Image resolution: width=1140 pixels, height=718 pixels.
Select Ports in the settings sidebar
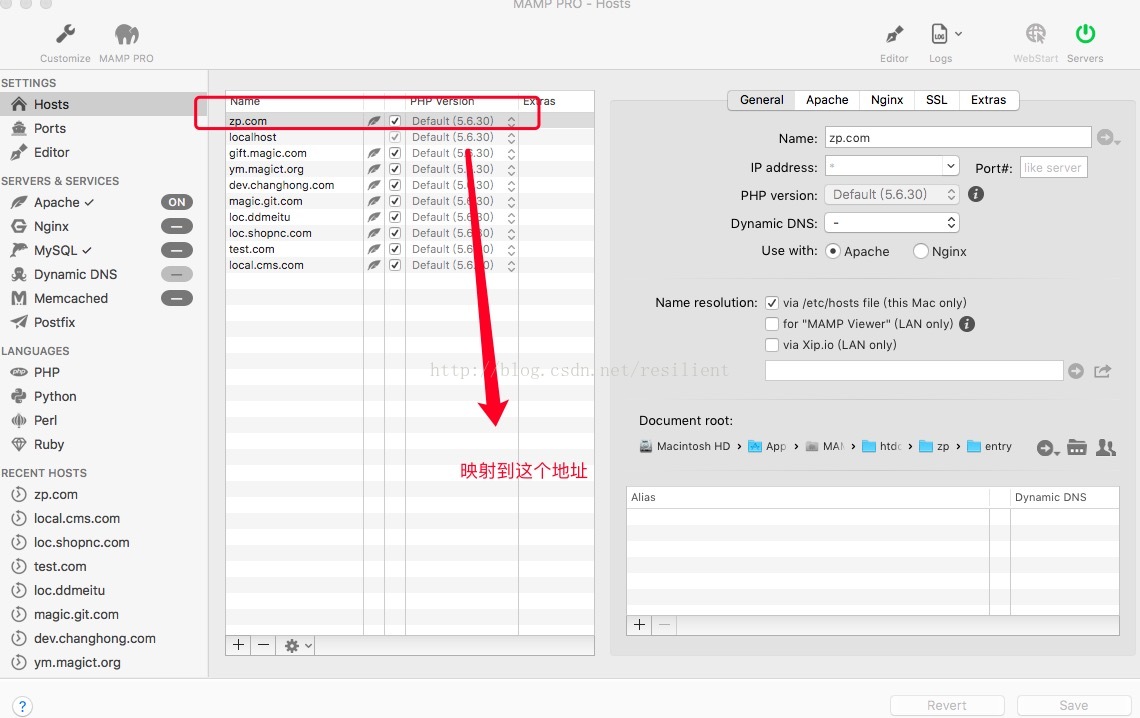point(49,128)
